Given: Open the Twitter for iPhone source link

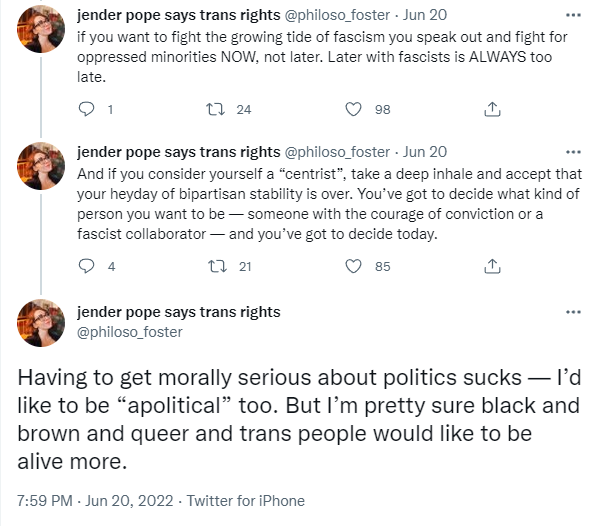Looking at the screenshot, I should [246, 500].
